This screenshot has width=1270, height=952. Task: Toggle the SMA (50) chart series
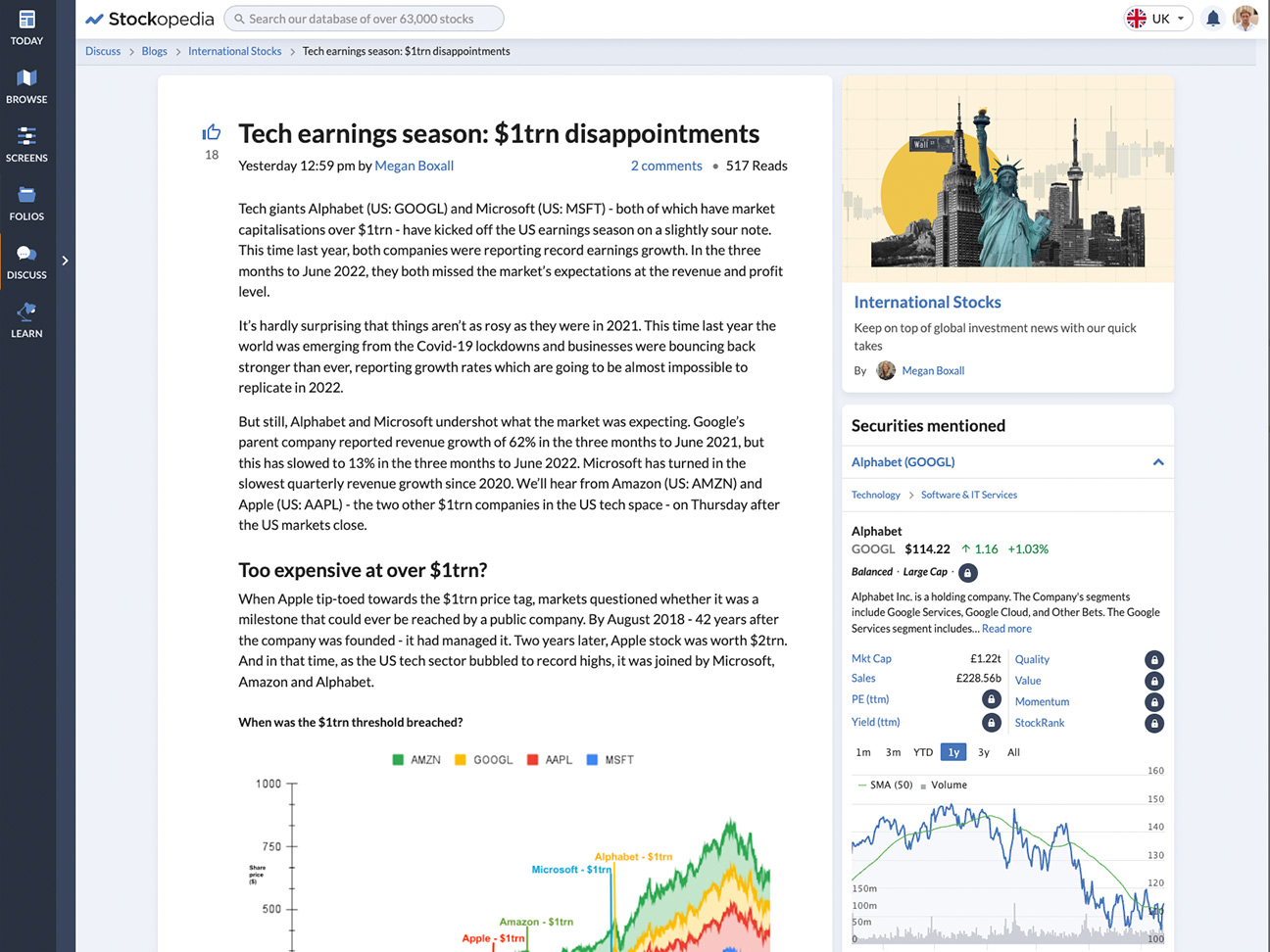[885, 785]
